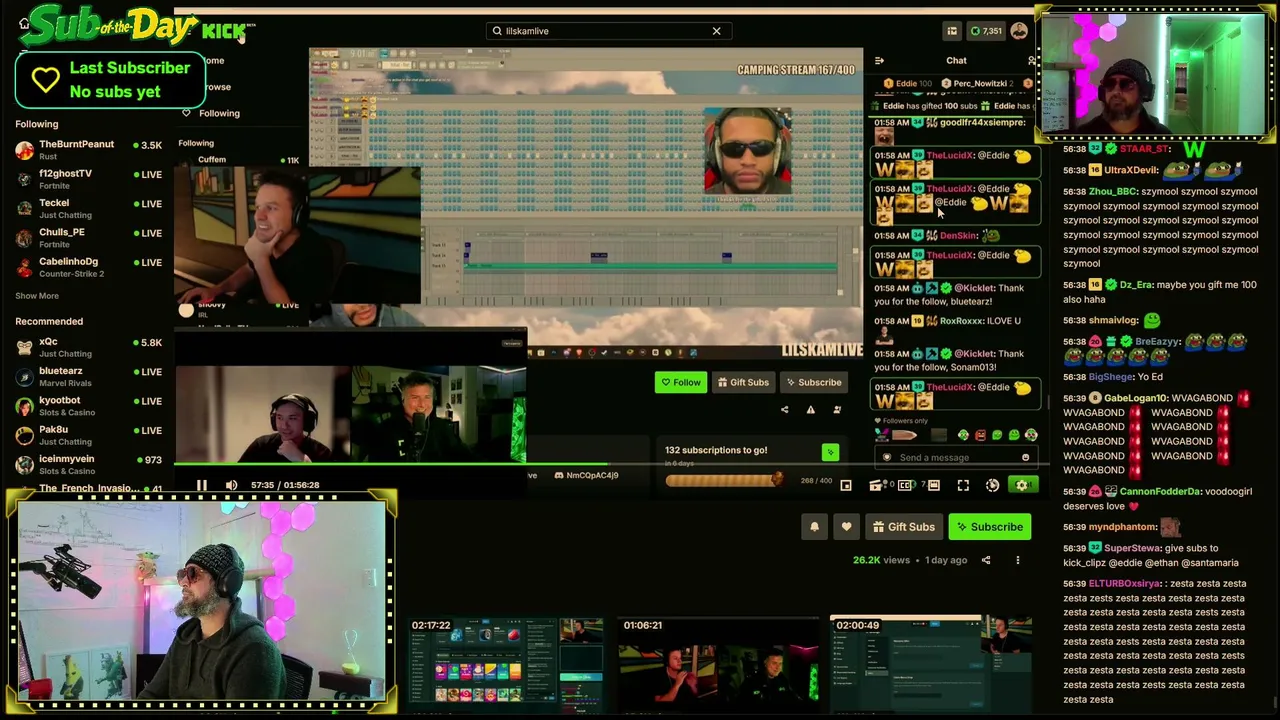Viewport: 1280px width, 720px height.
Task: Open TheBurntPeanut channel in Following list
Action: (89, 150)
